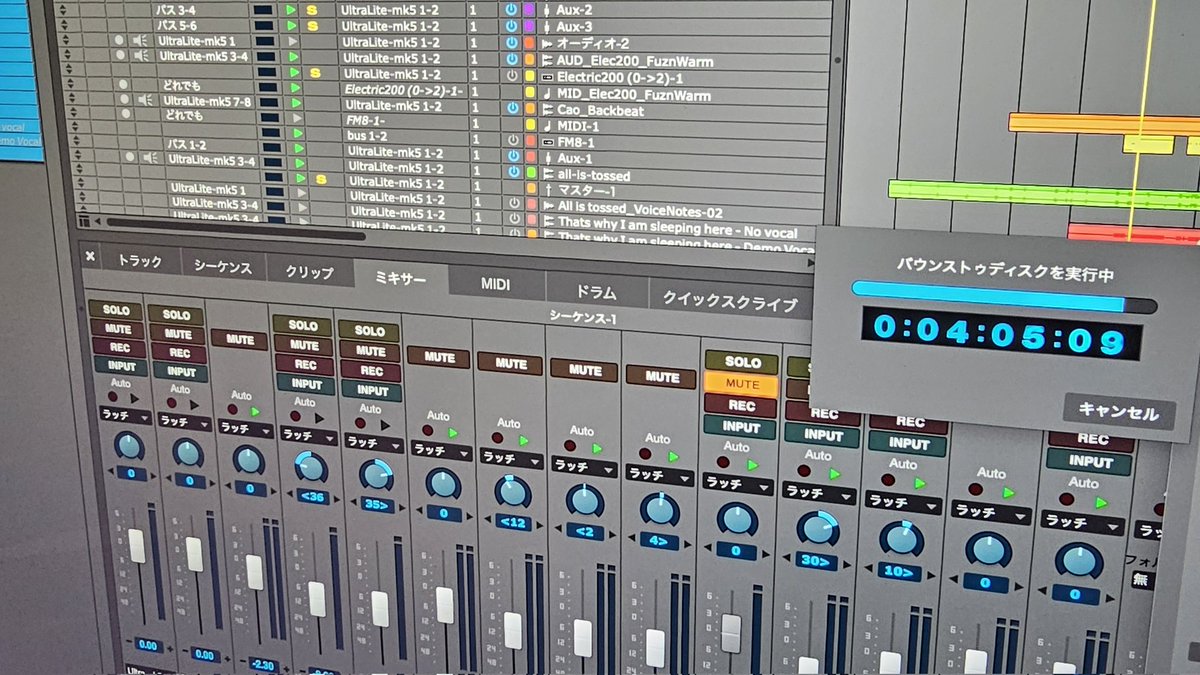The height and width of the screenshot is (675, 1200).
Task: Click volume fader on -2.30 strip
Action: click(x=255, y=571)
